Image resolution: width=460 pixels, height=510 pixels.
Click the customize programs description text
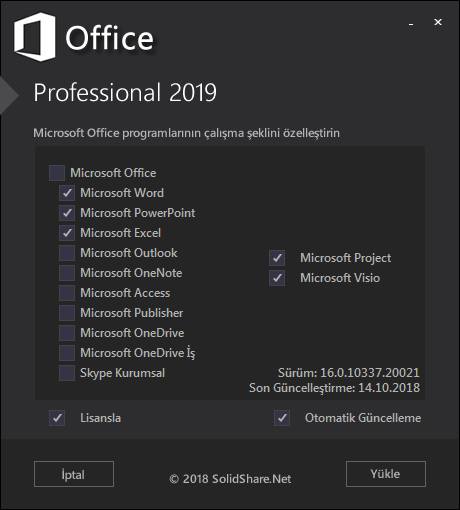187,133
